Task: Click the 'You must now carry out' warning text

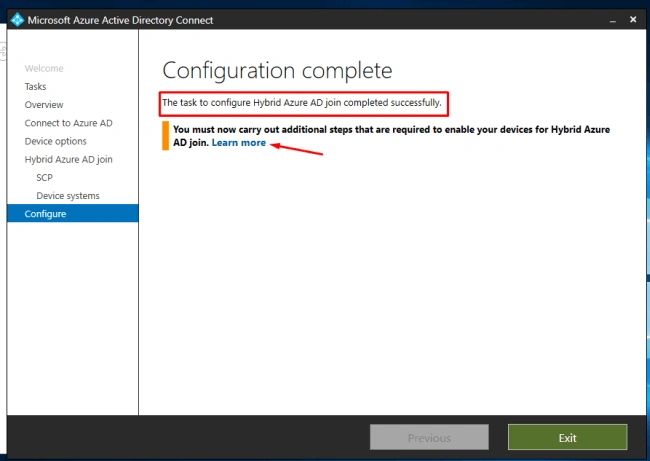Action: click(x=391, y=136)
